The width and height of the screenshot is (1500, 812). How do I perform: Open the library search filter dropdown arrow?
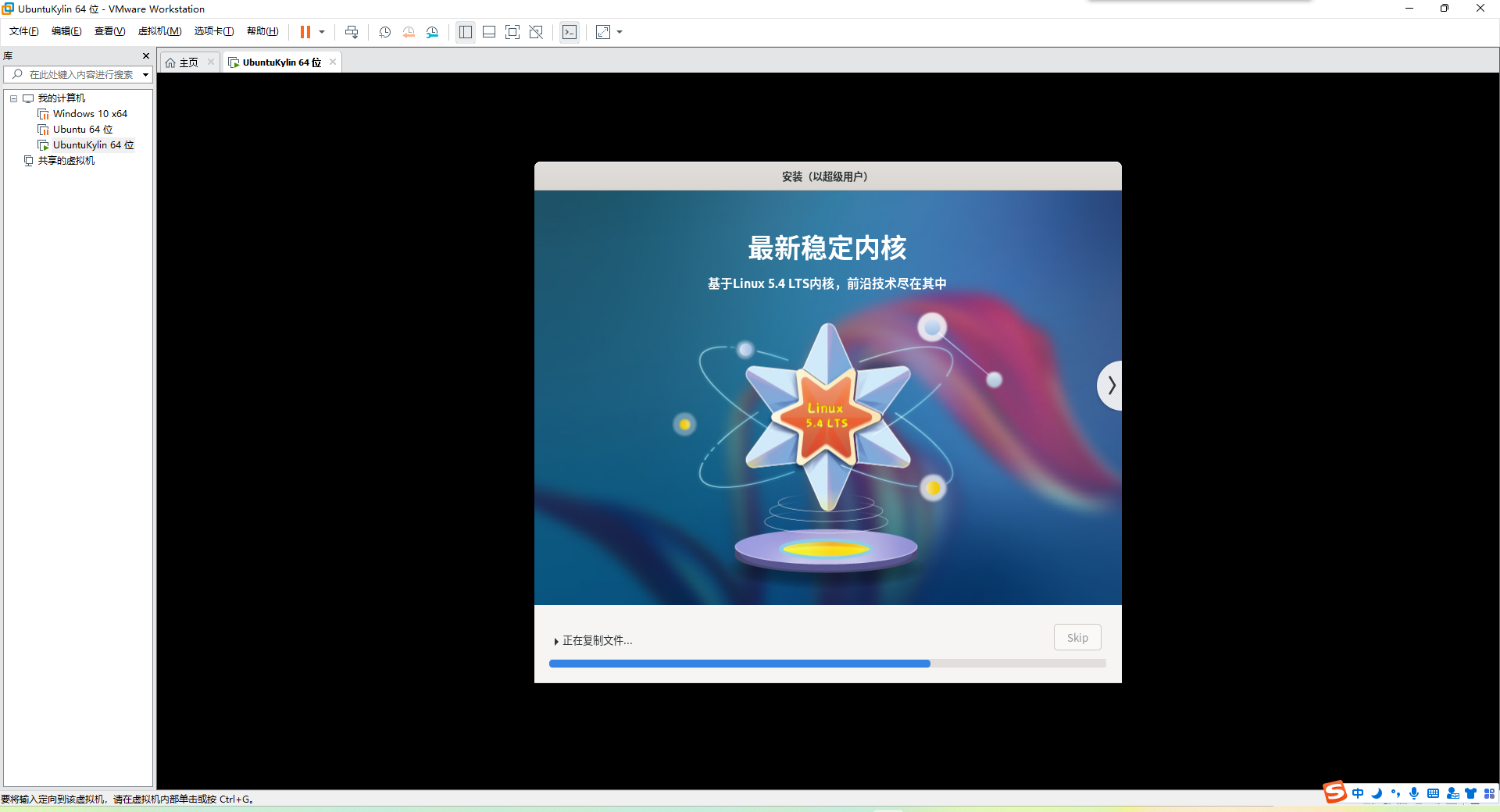coord(145,74)
